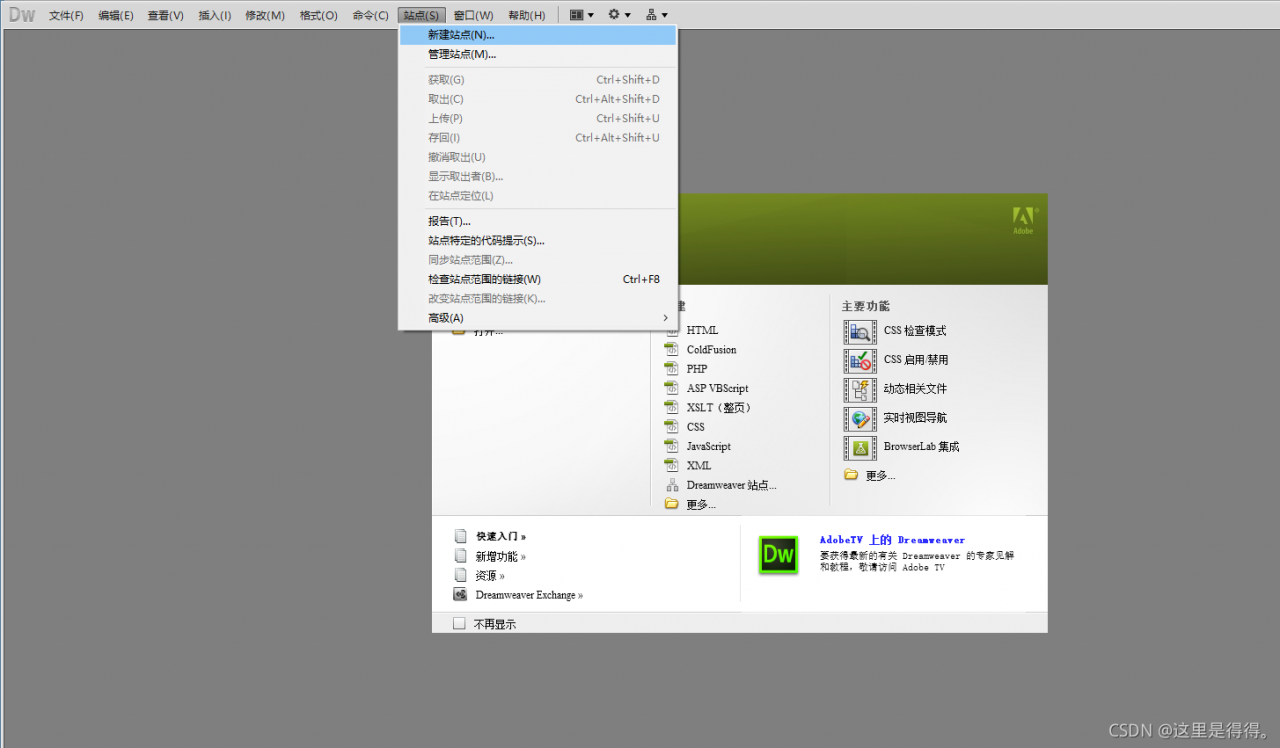Open the 更多... folder below Dreamweaver 站点
The height and width of the screenshot is (748, 1280).
pos(672,504)
